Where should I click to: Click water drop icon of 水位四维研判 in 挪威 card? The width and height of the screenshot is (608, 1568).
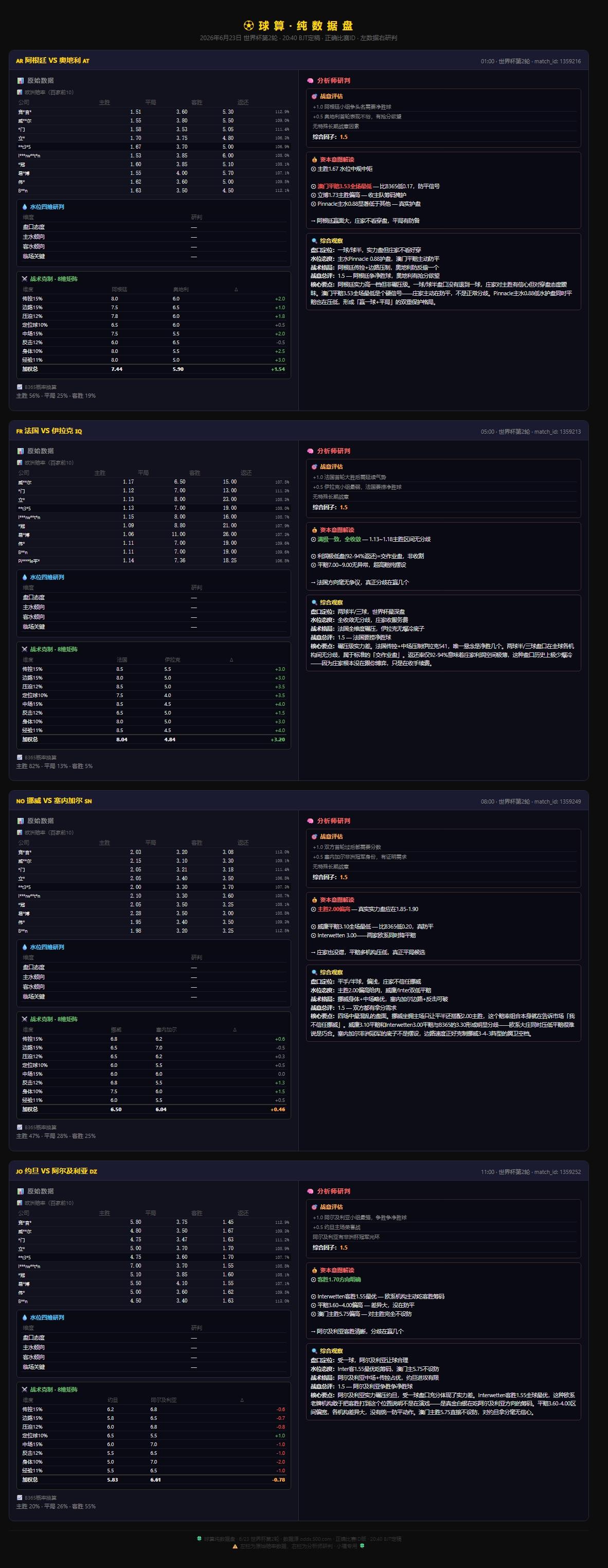pos(25,947)
